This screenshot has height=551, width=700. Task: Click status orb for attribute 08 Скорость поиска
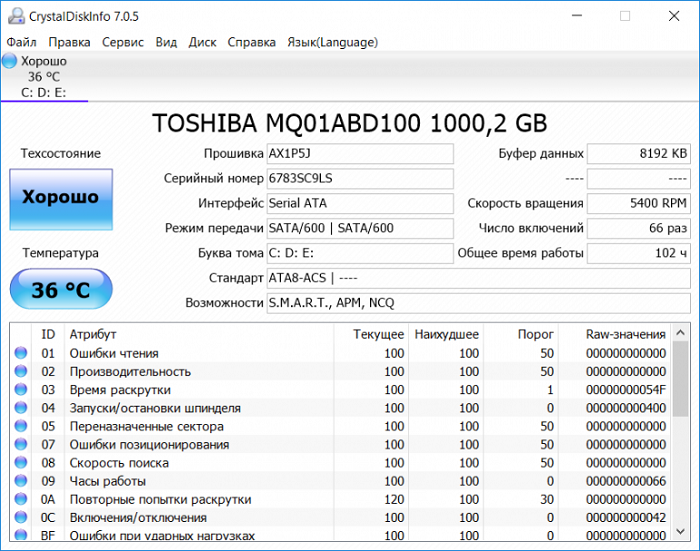[x=21, y=463]
